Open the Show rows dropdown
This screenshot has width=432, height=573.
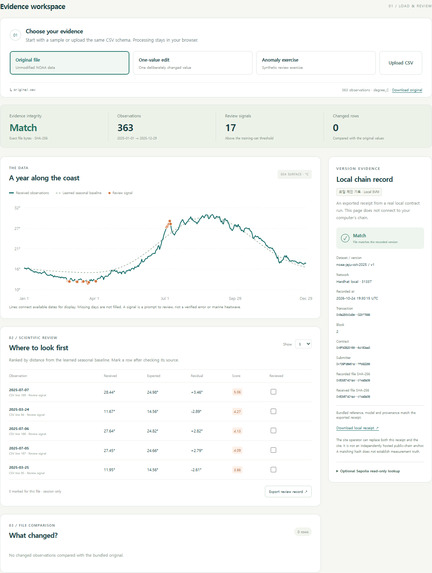(x=303, y=344)
